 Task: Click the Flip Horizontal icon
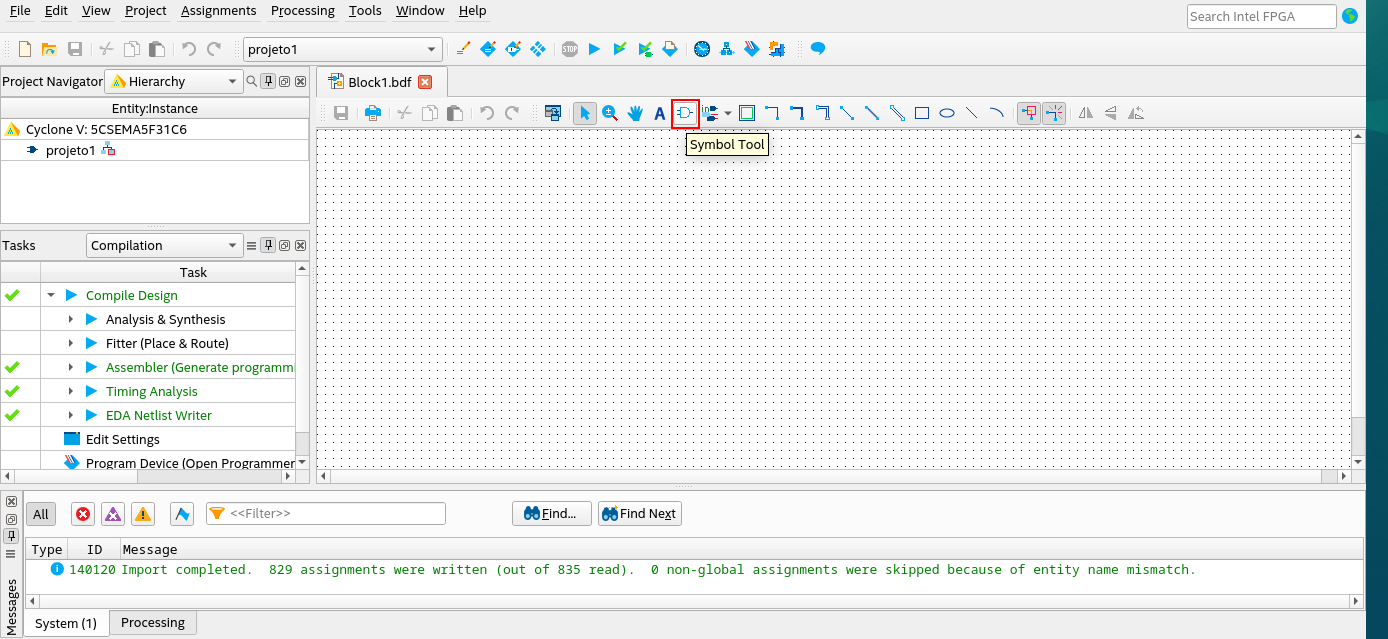click(x=1086, y=113)
